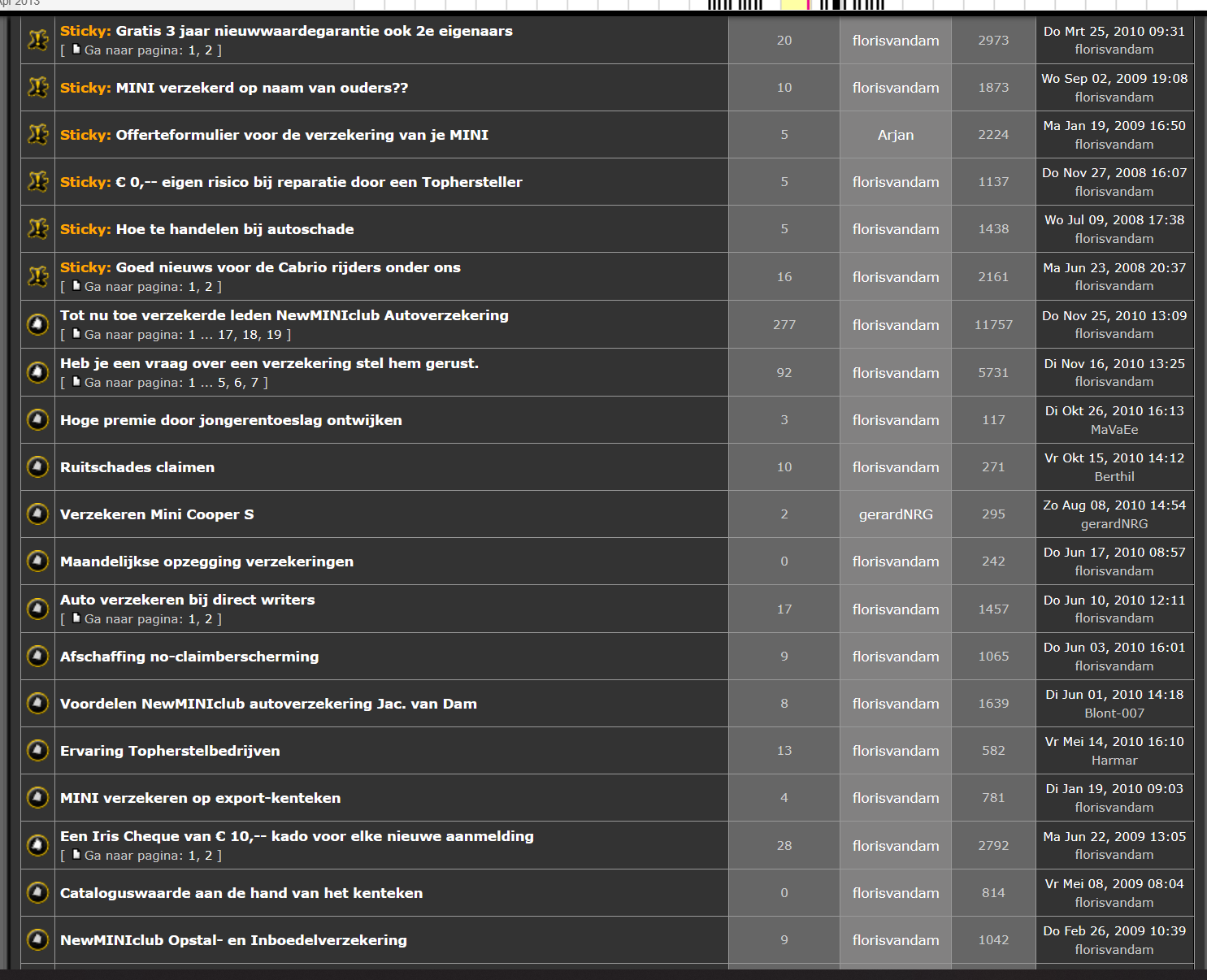Click the date 'Zo Aug 08, 2010 14:54'

[x=1114, y=505]
